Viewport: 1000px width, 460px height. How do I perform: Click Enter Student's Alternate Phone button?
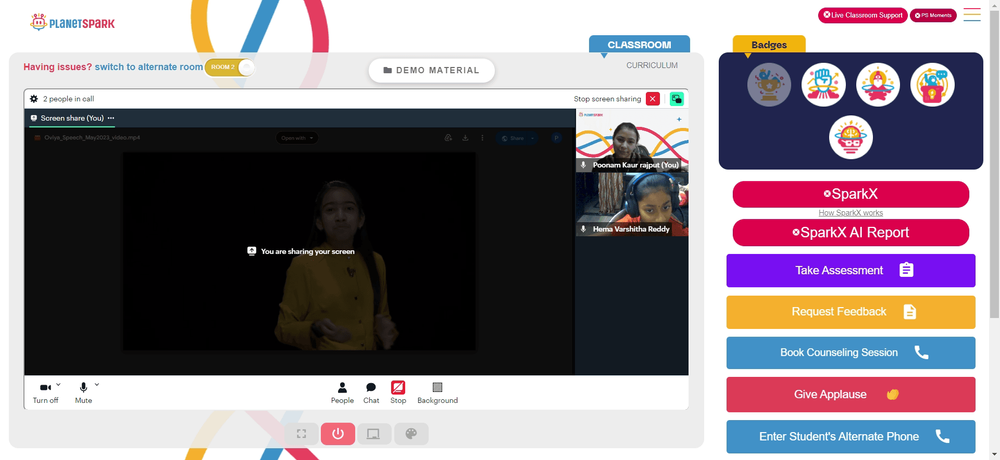851,436
